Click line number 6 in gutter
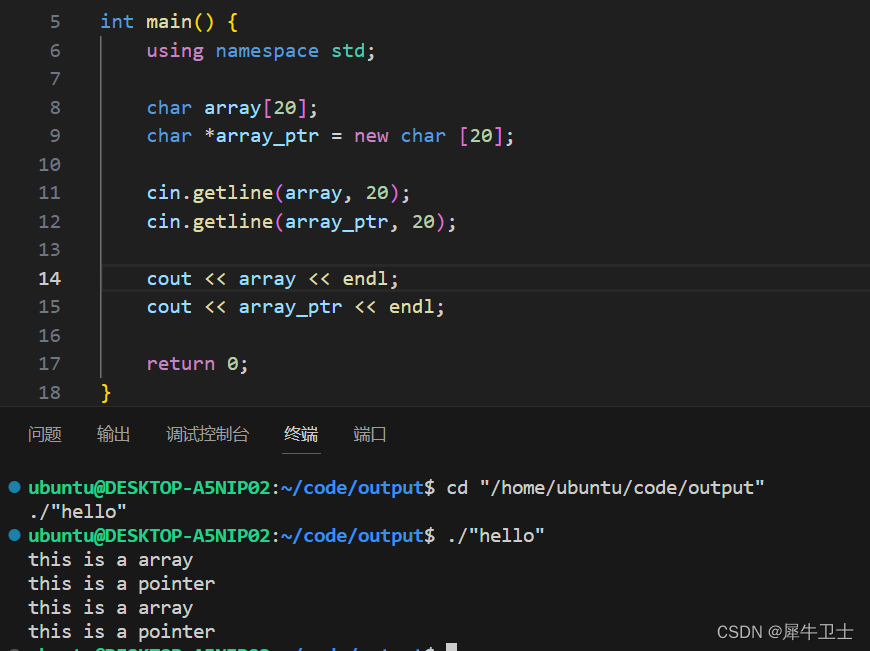The image size is (870, 651). point(55,51)
